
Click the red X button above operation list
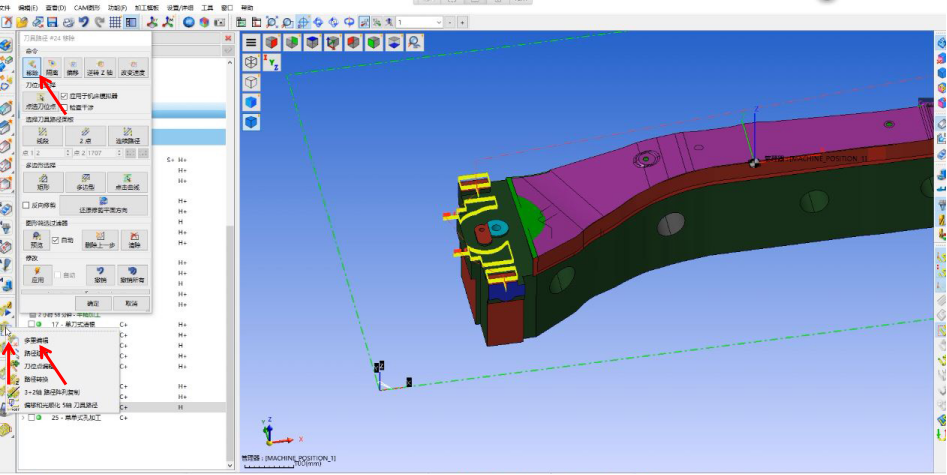[228, 38]
